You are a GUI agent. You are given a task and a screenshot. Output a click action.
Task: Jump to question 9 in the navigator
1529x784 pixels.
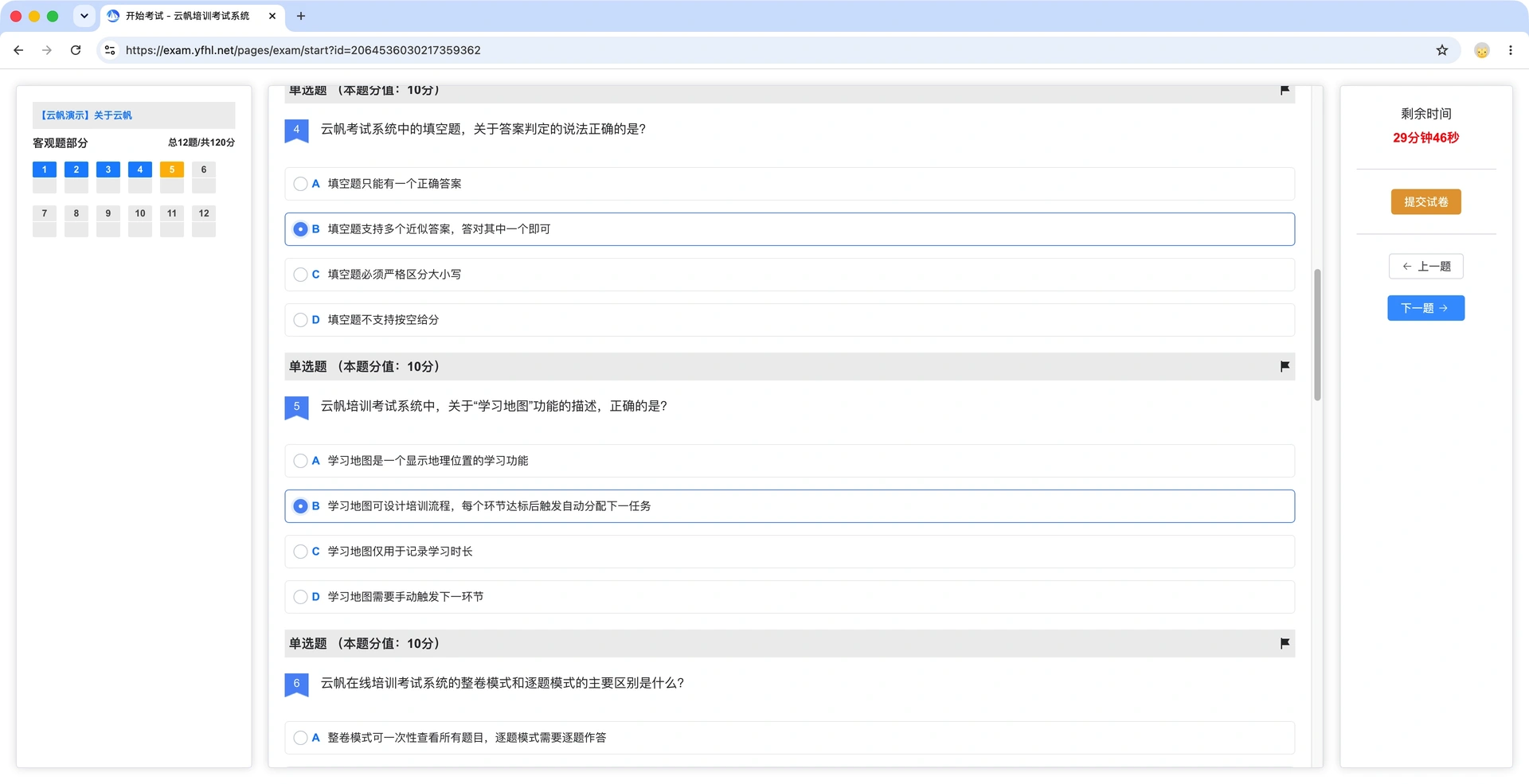108,220
